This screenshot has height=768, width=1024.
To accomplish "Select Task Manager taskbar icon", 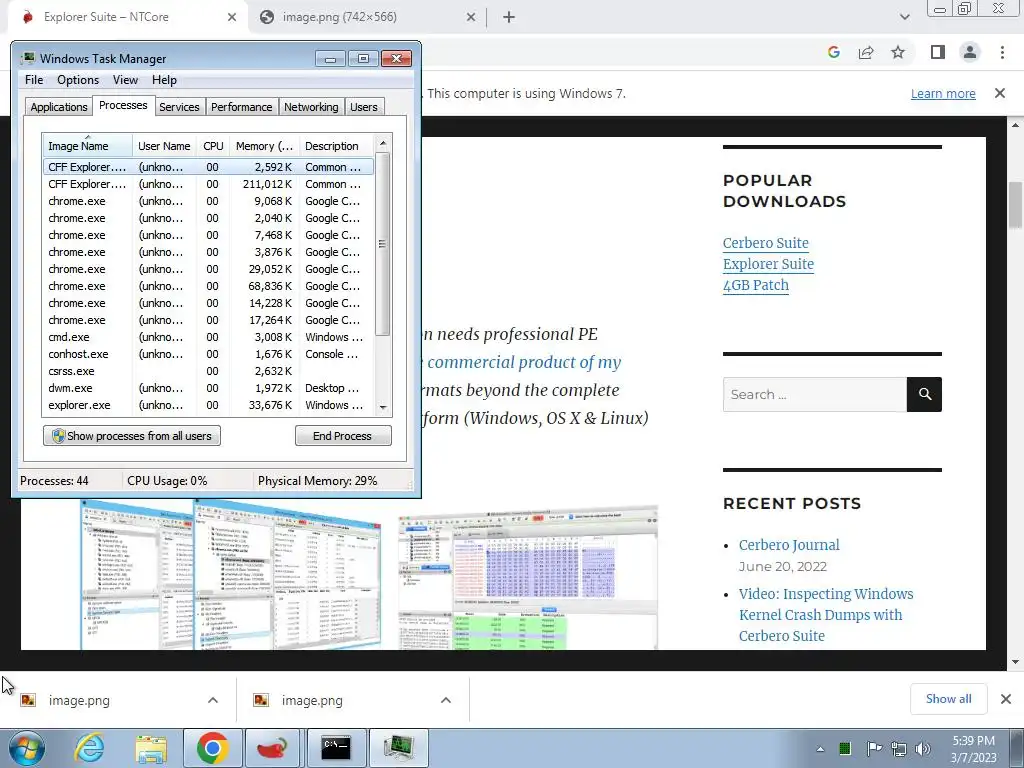I will coord(398,748).
